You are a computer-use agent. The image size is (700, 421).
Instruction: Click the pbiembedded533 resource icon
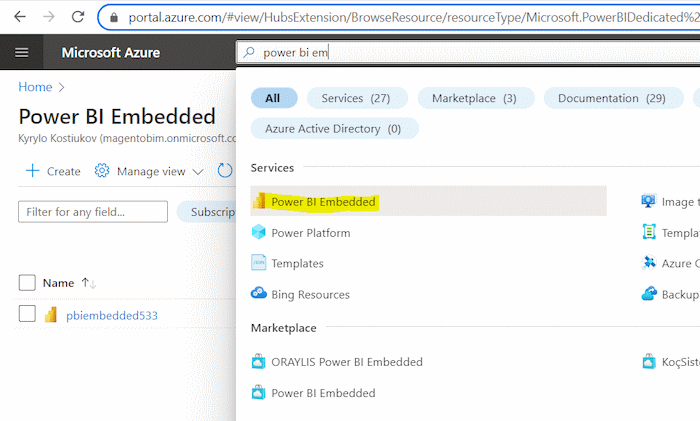click(x=51, y=315)
